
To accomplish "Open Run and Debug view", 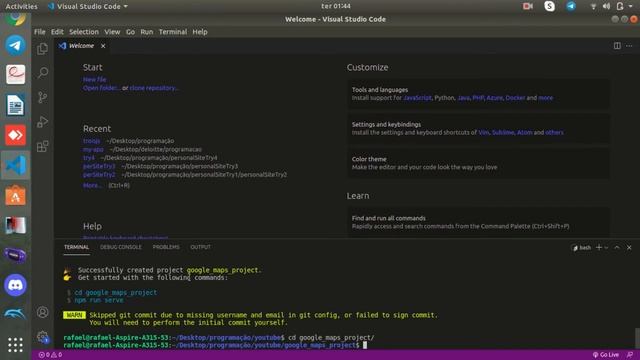I will pos(42,122).
